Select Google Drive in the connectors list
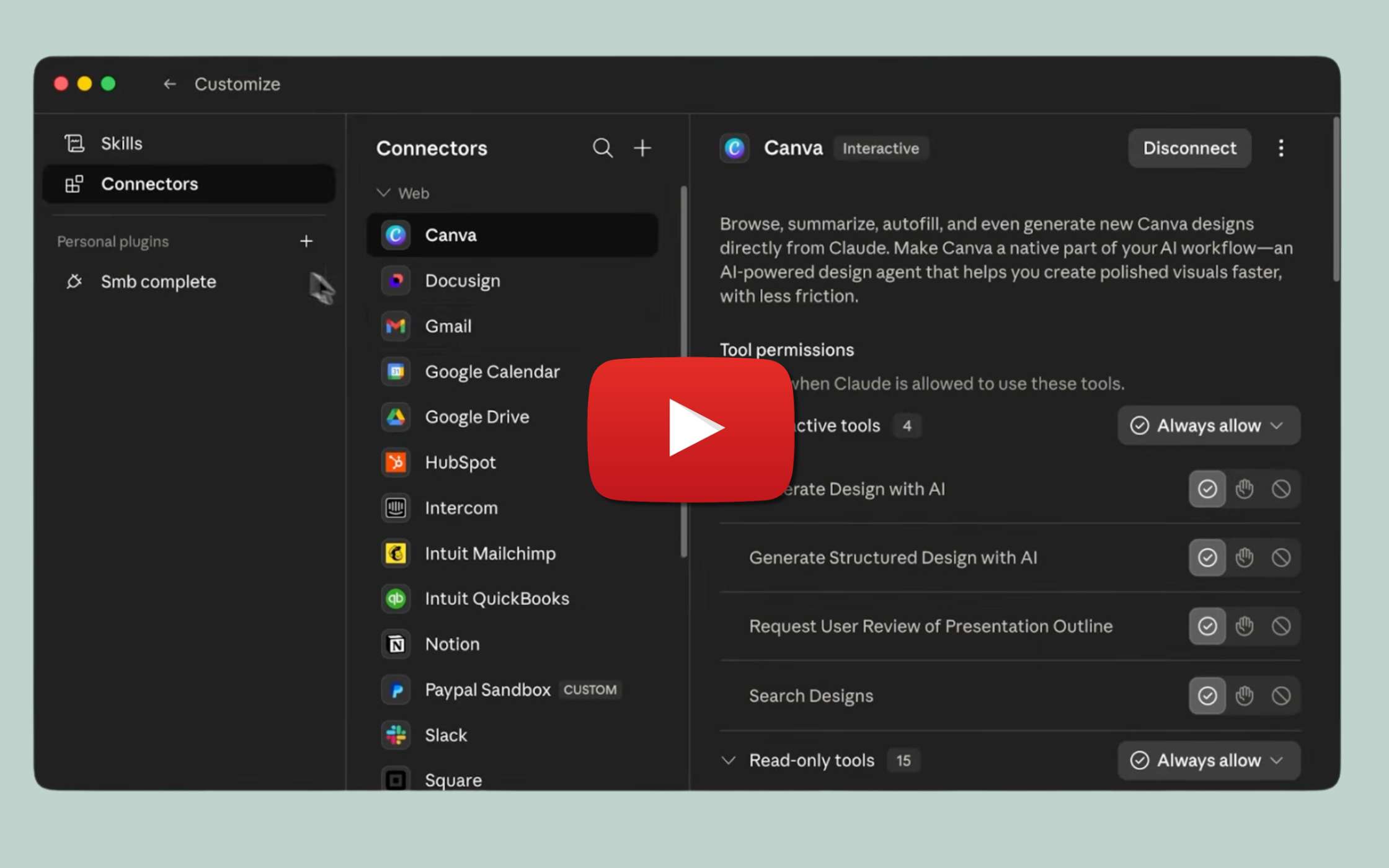 tap(512, 417)
